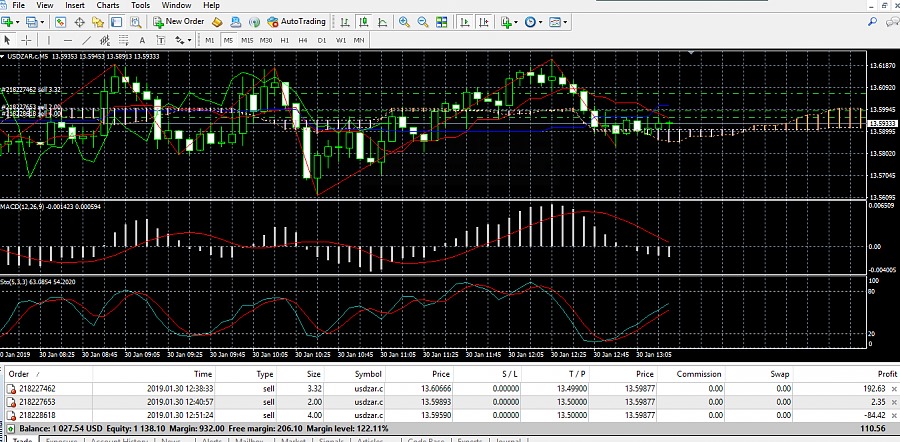Click the Zoom Out magnifier icon

click(422, 21)
